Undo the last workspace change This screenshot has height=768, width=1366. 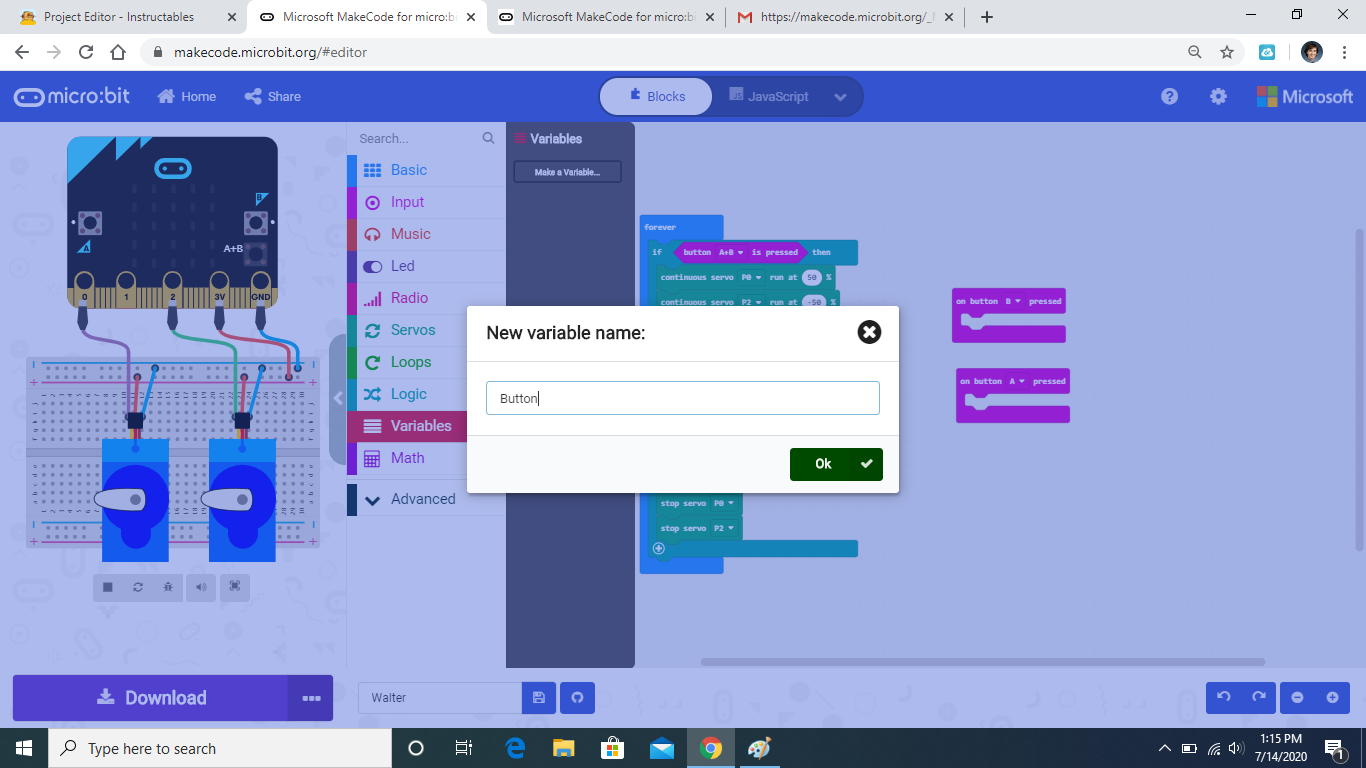(x=1224, y=697)
